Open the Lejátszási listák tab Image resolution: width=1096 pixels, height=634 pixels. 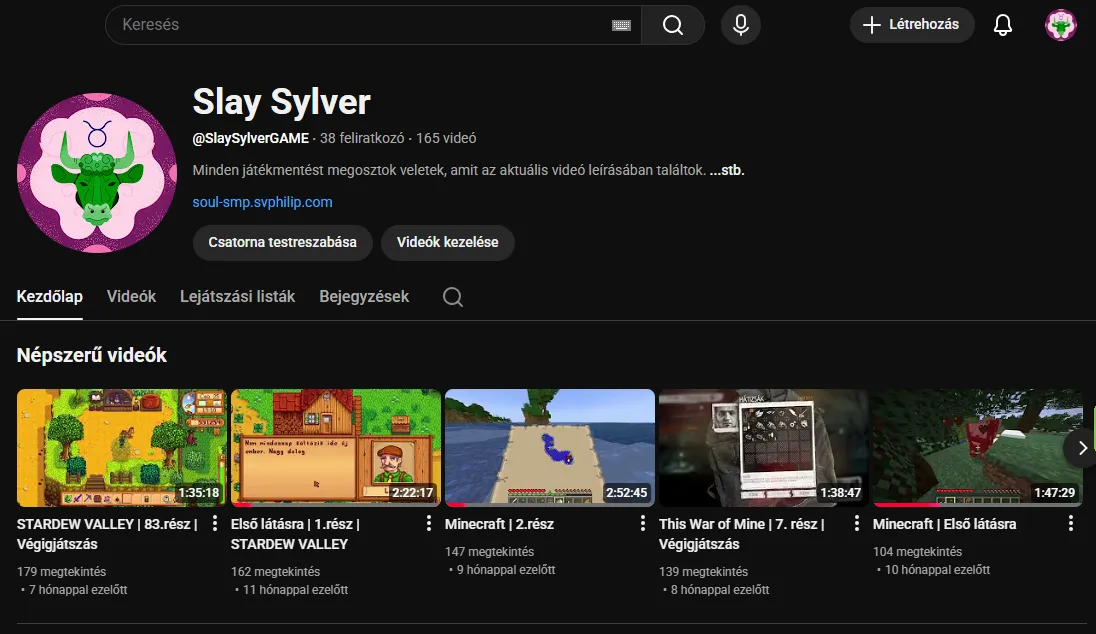click(238, 296)
